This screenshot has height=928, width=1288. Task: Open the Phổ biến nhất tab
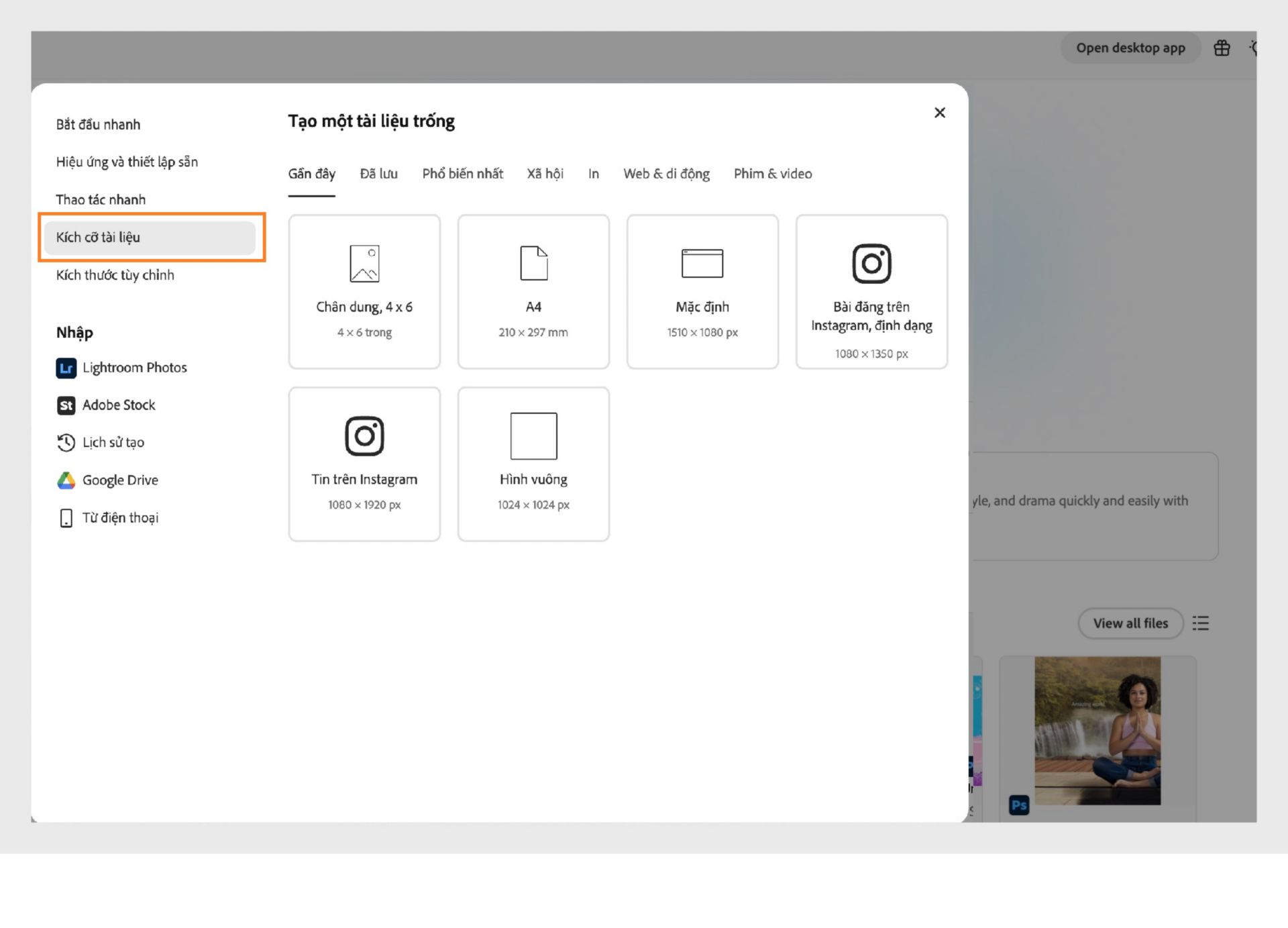(x=462, y=174)
